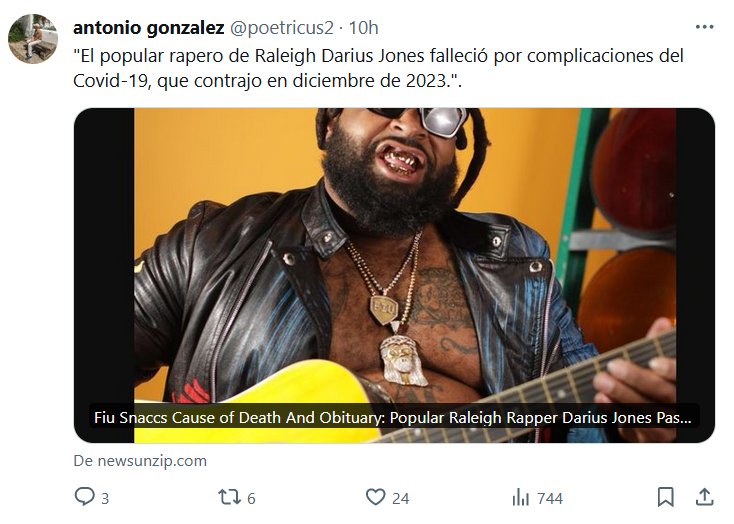Click the retweet arrows icon
Image resolution: width=734 pixels, height=524 pixels.
(x=229, y=497)
